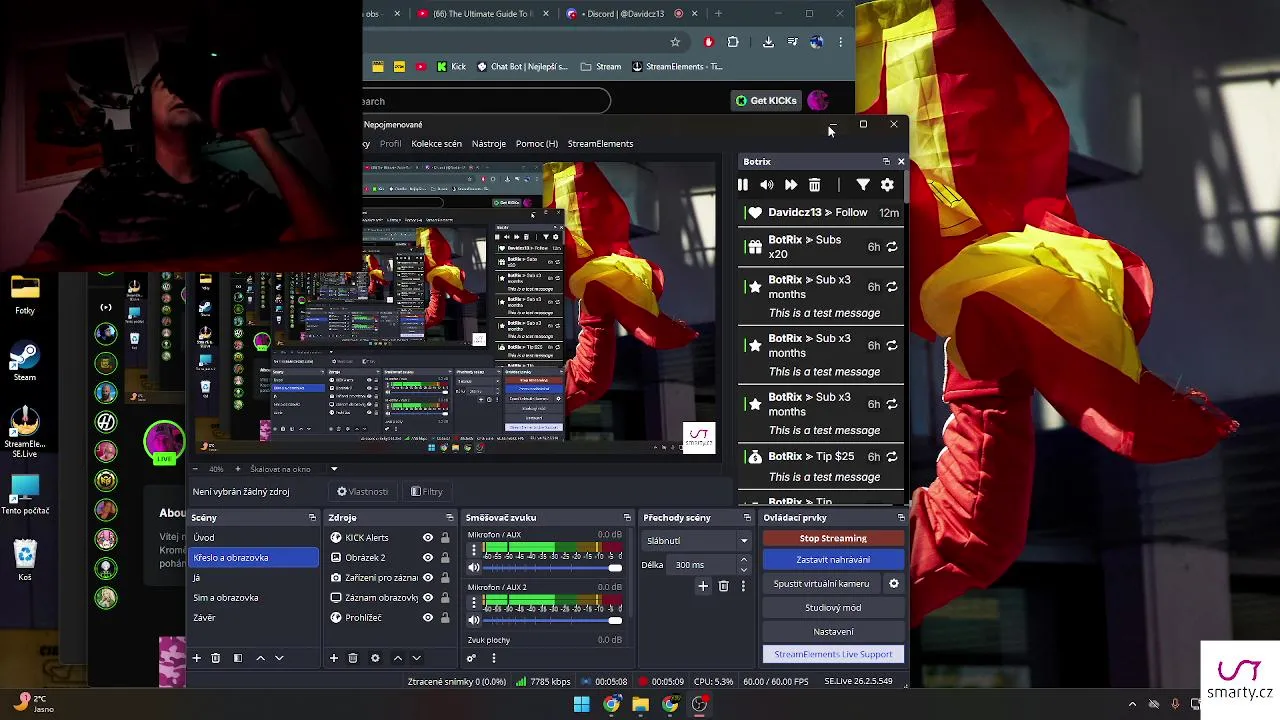This screenshot has height=720, width=1280.
Task: Click the Stop Streaming button
Action: 833,539
